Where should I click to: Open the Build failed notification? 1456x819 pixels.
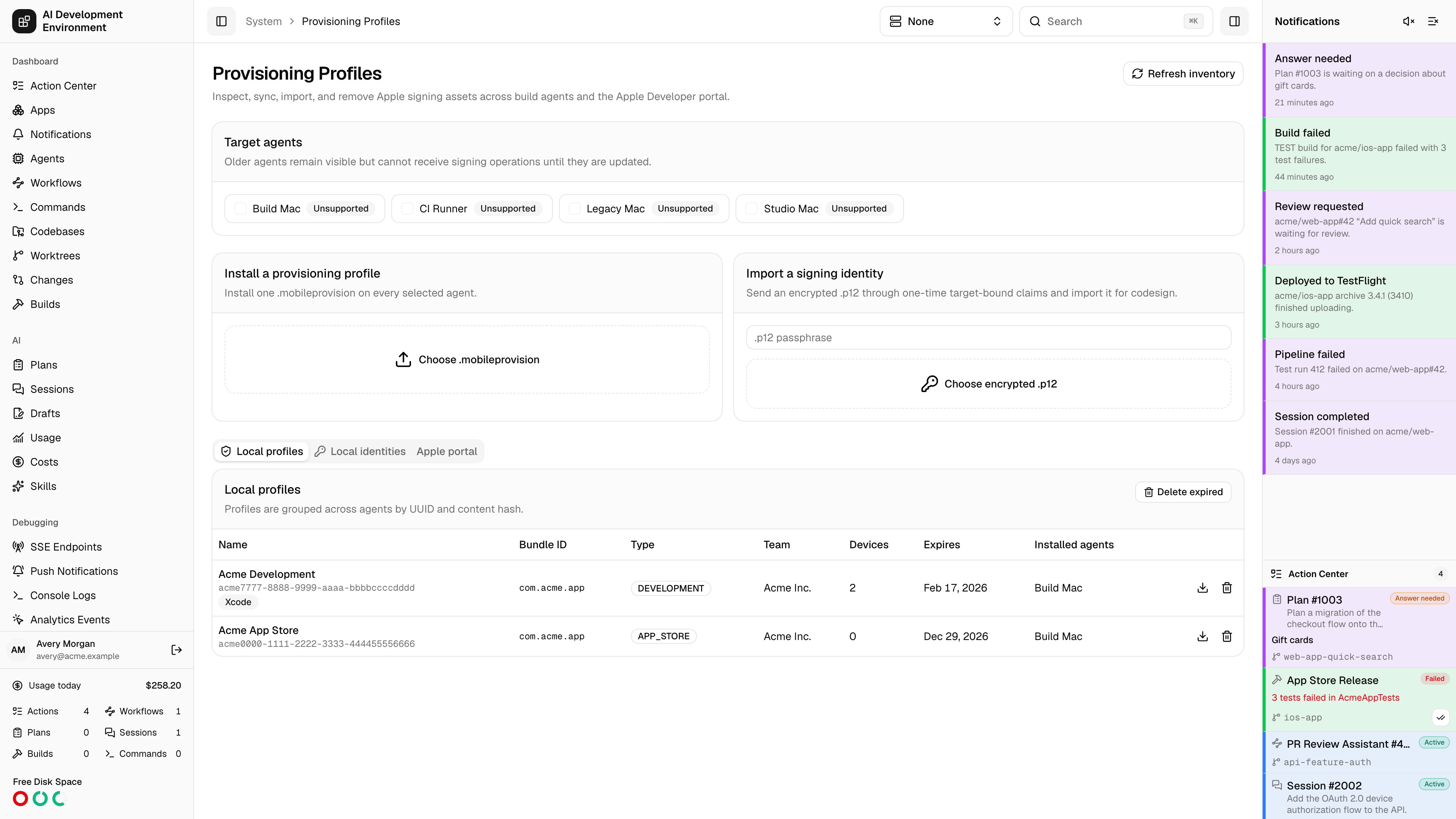[x=1359, y=154]
